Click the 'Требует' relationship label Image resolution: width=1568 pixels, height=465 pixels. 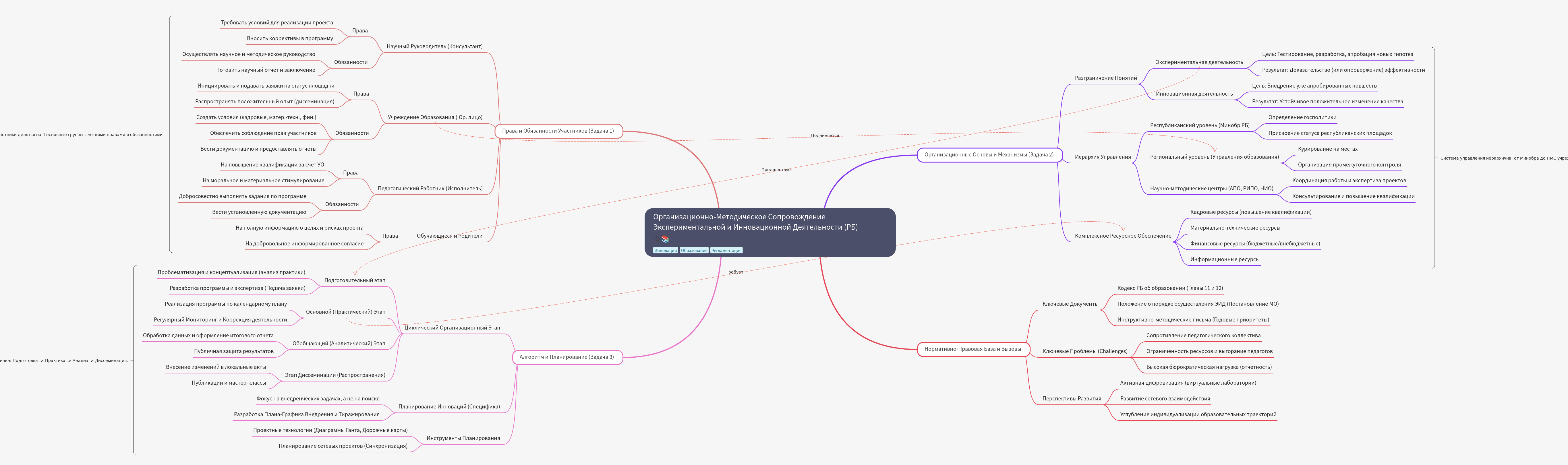tap(734, 272)
